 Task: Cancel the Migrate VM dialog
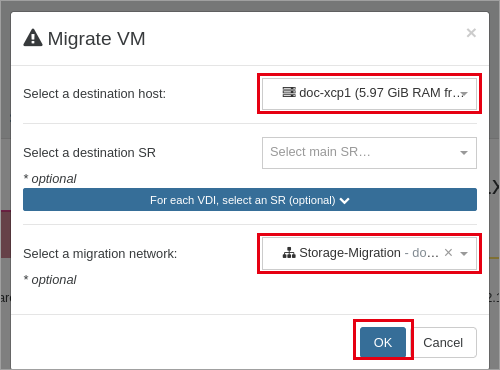tap(443, 342)
